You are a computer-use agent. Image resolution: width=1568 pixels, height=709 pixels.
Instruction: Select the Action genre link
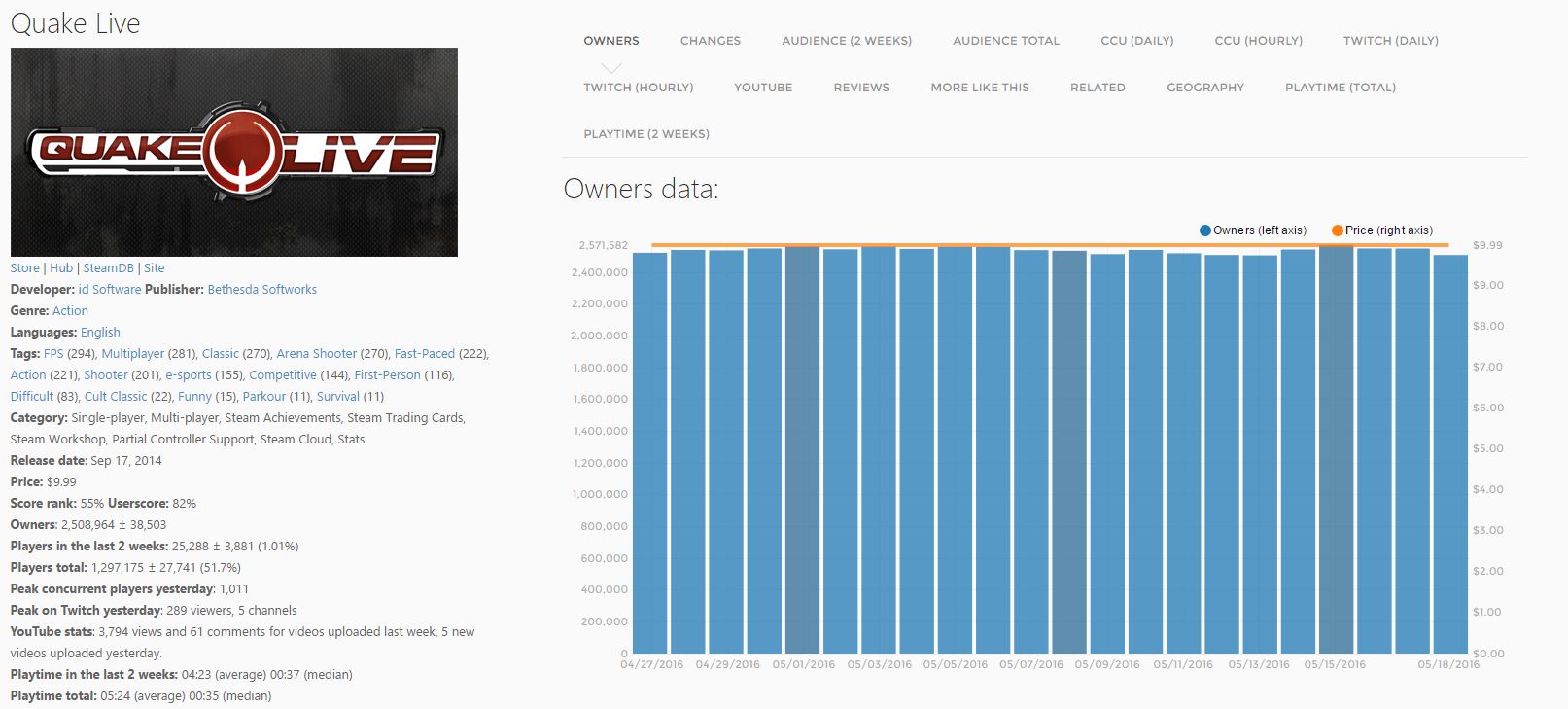(x=70, y=311)
